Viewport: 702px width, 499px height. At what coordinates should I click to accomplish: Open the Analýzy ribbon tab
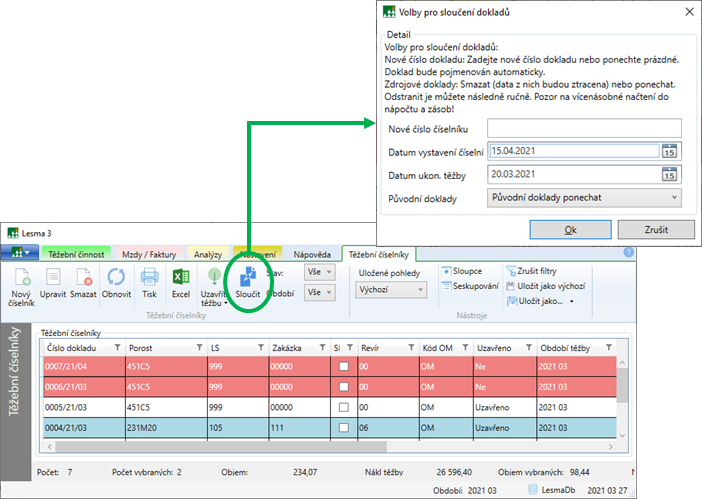click(206, 254)
